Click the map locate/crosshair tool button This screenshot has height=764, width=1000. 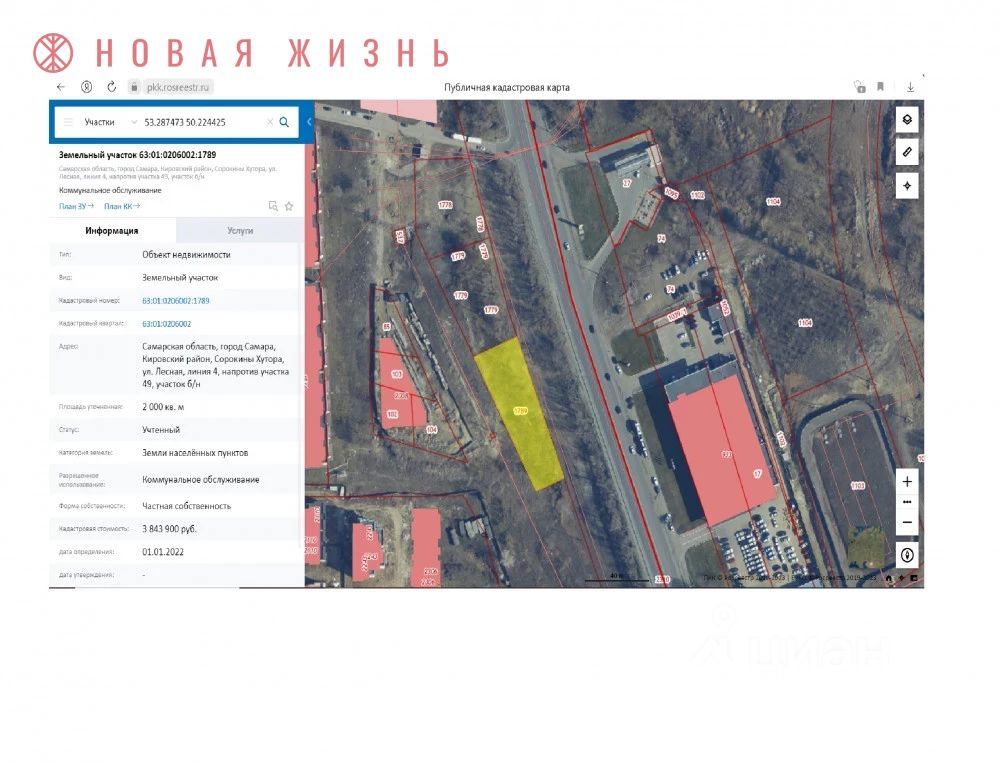(907, 186)
